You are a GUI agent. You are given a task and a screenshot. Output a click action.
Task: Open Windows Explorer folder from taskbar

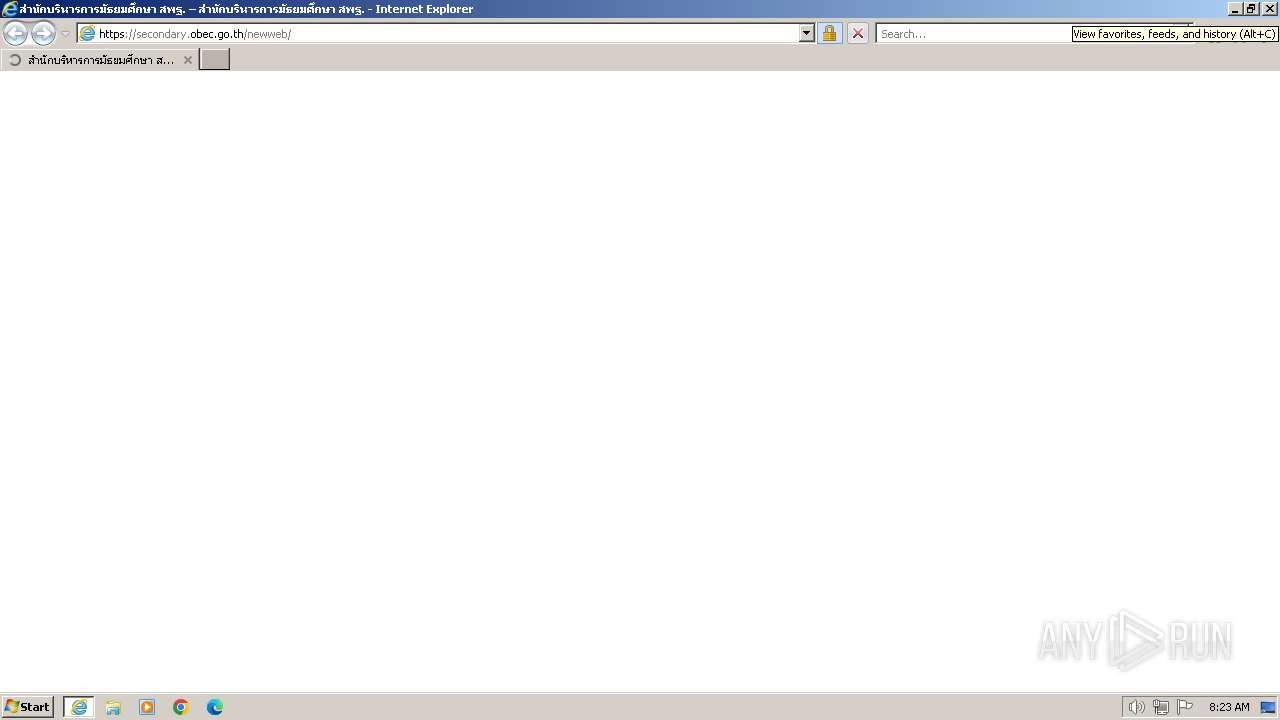coord(113,707)
